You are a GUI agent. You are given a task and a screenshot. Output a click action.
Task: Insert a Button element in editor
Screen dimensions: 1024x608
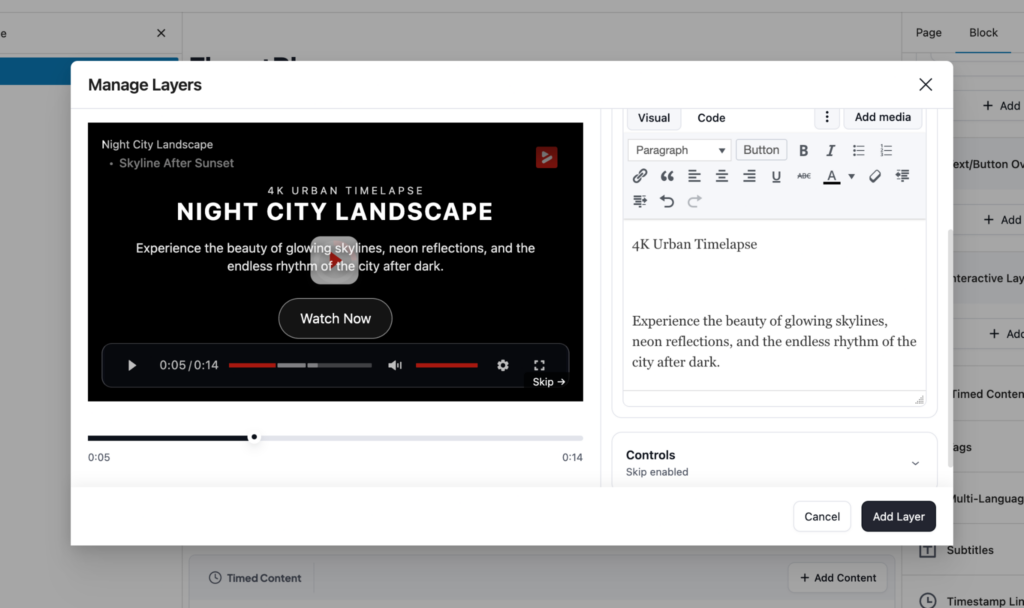click(761, 150)
